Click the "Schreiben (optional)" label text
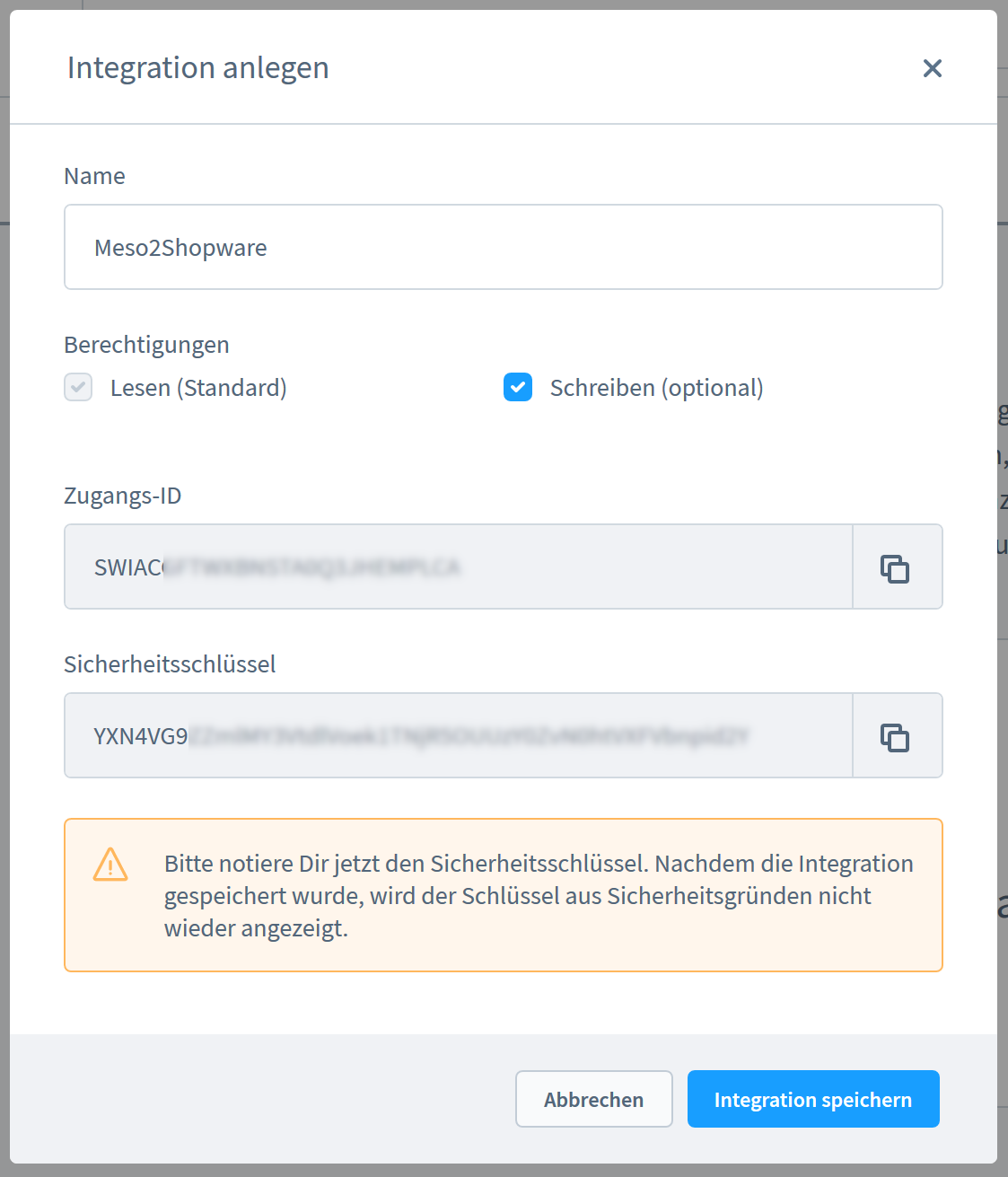The image size is (1008, 1177). (x=656, y=388)
